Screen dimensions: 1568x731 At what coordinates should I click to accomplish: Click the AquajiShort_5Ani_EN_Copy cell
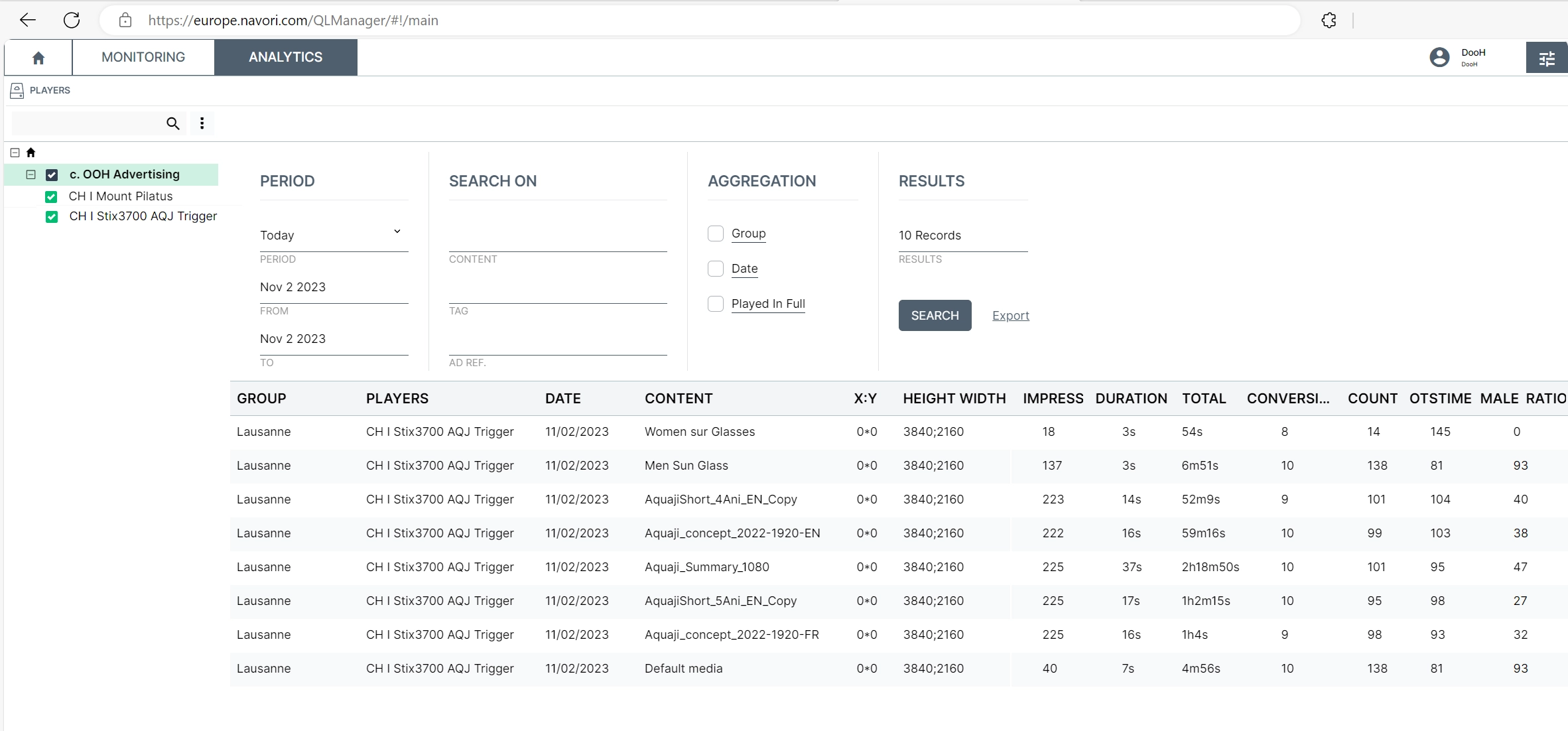coord(721,601)
